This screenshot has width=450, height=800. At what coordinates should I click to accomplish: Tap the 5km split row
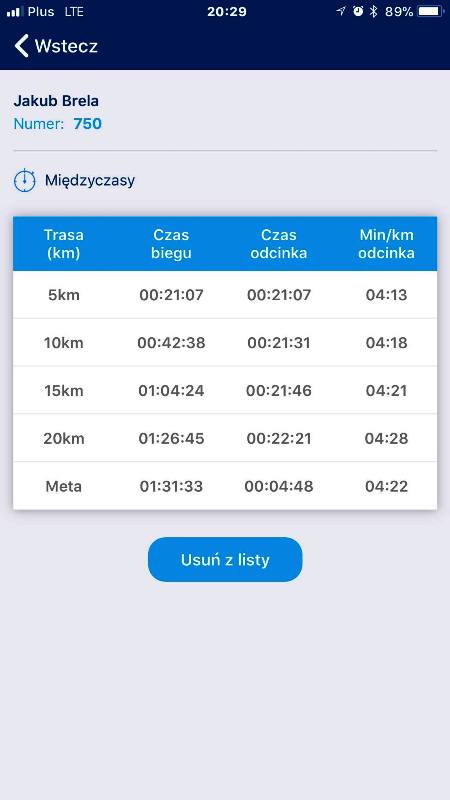click(225, 295)
